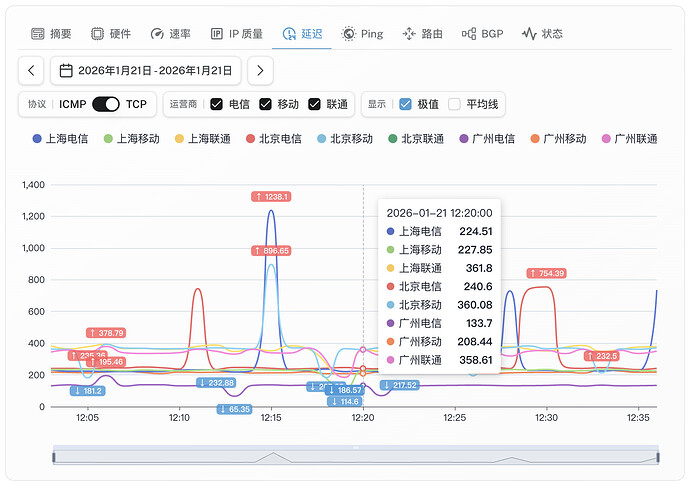Click the 754.39 peak marker label

click(x=547, y=273)
